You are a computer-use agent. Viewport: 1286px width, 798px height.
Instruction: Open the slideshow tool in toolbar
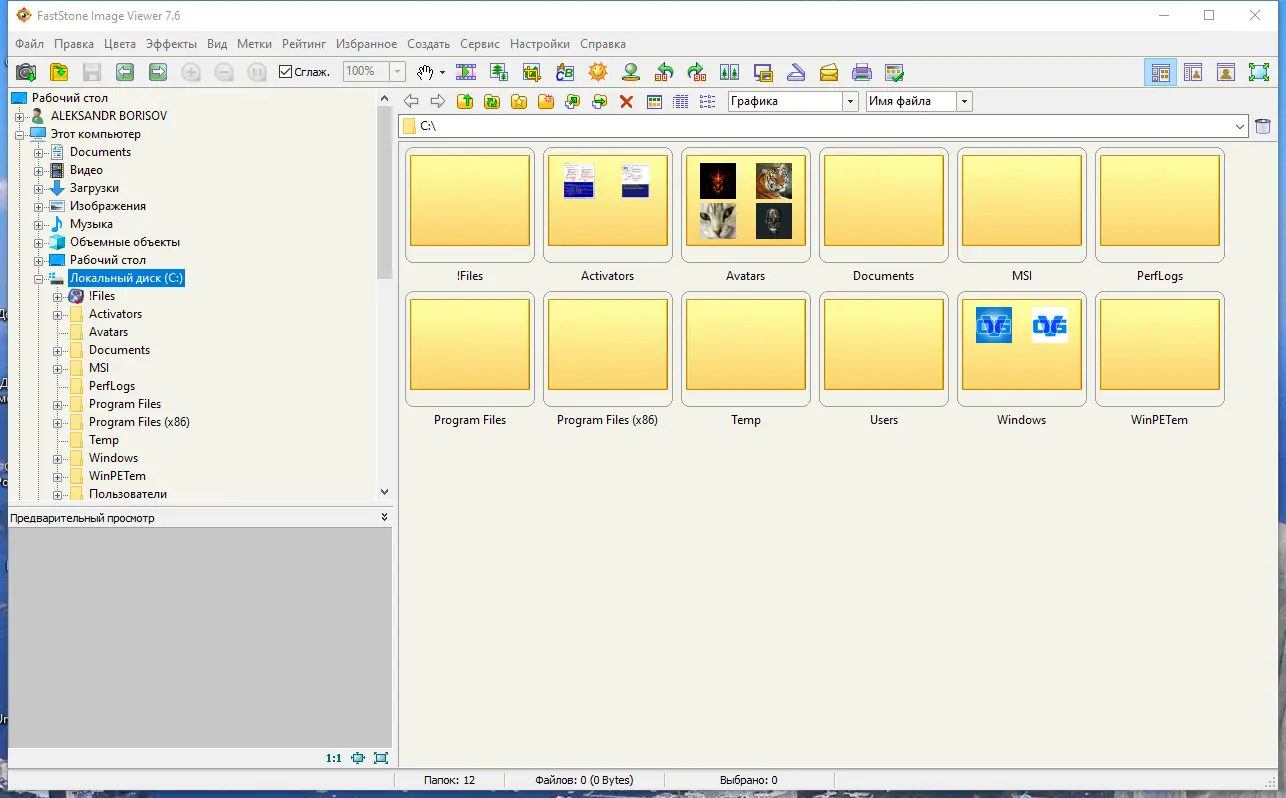tap(466, 72)
